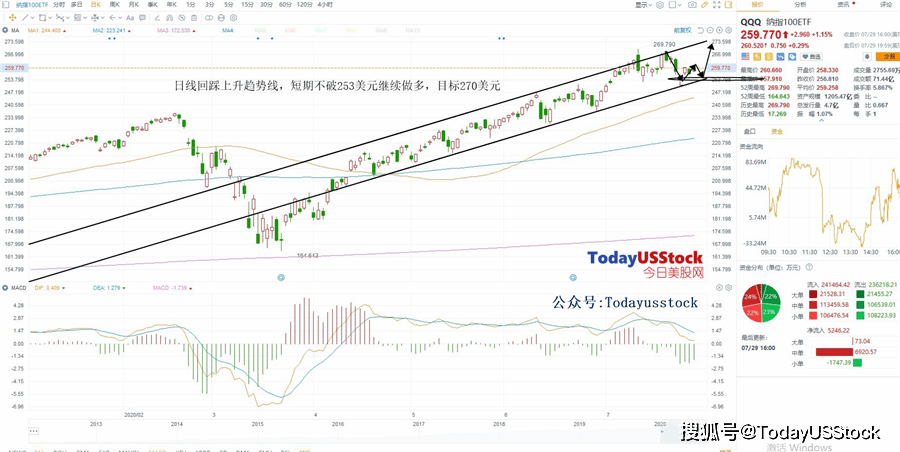Open the 资讯 news tab
The image size is (900, 452).
tap(843, 5)
